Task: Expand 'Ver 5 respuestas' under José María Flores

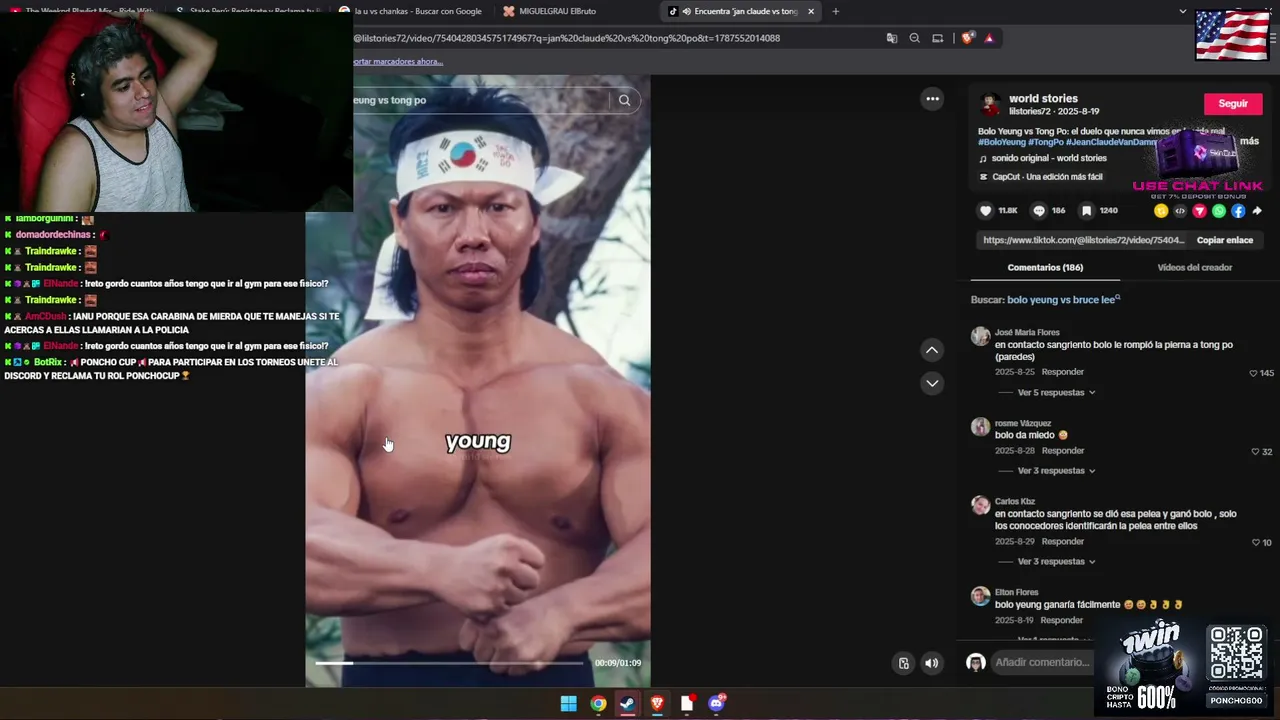Action: [1056, 393]
